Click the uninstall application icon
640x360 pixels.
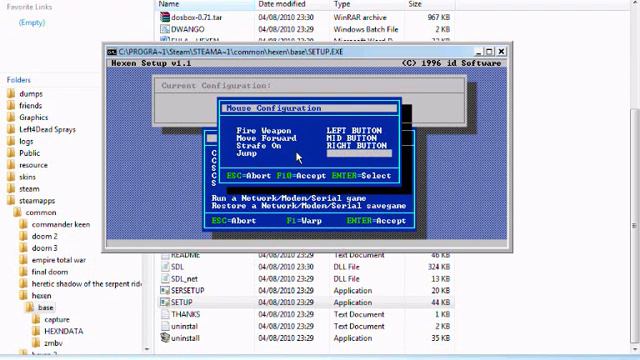(x=165, y=338)
